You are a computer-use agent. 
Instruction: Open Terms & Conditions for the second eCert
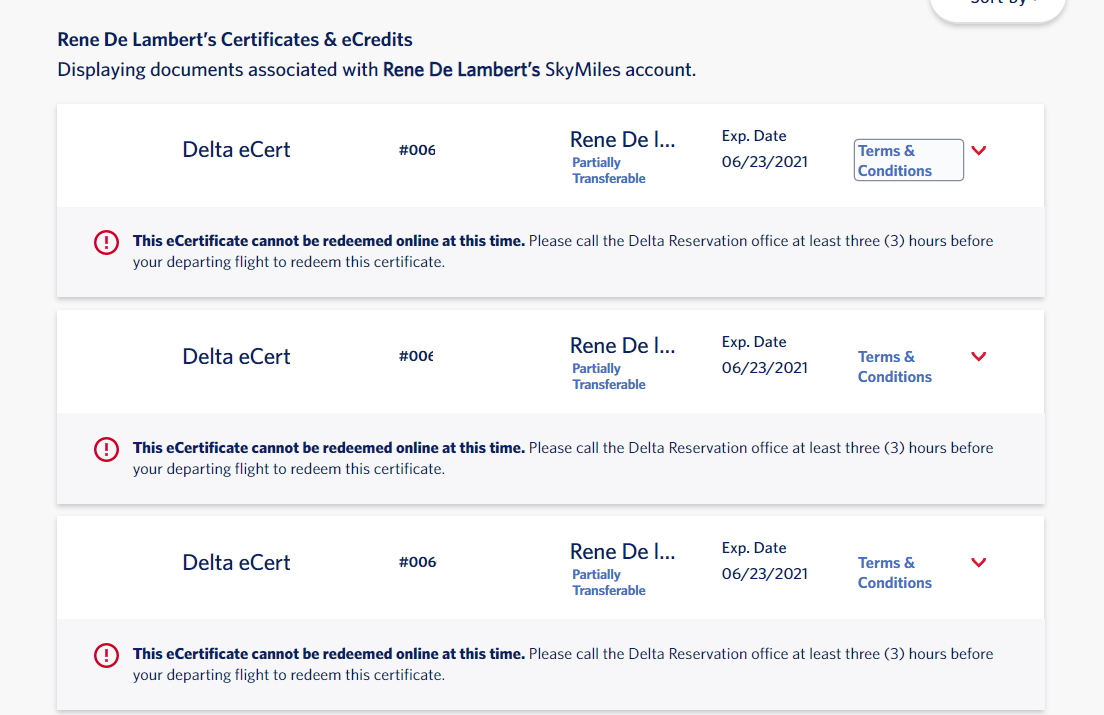pos(894,366)
